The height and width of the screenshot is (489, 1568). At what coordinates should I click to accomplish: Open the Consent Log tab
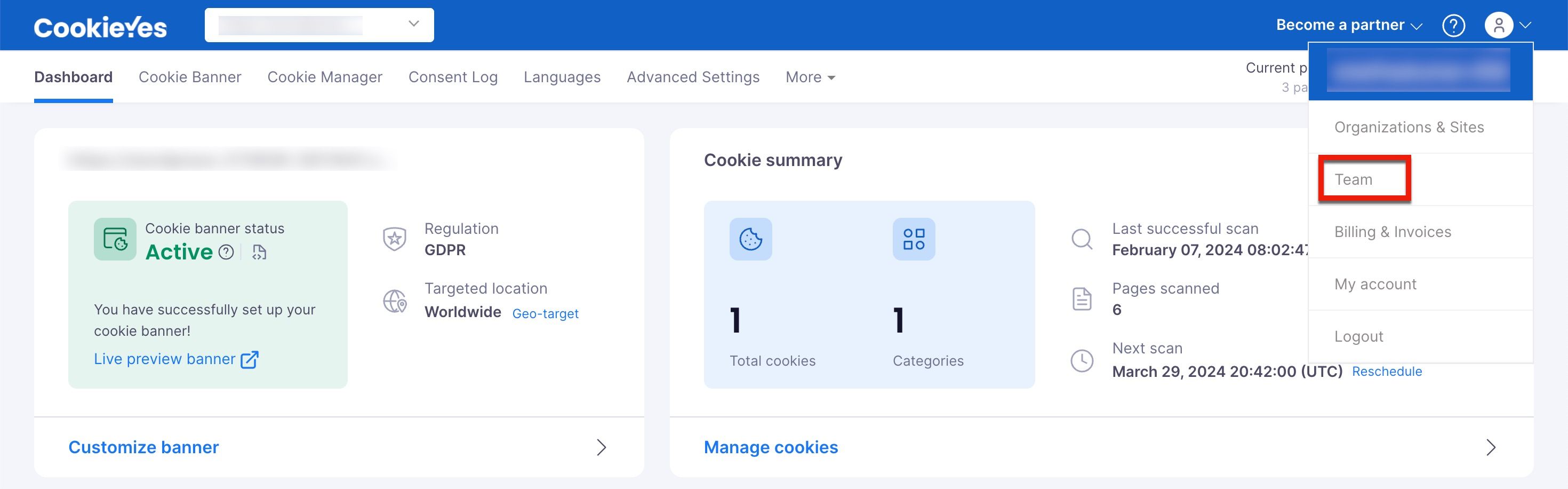coord(453,77)
